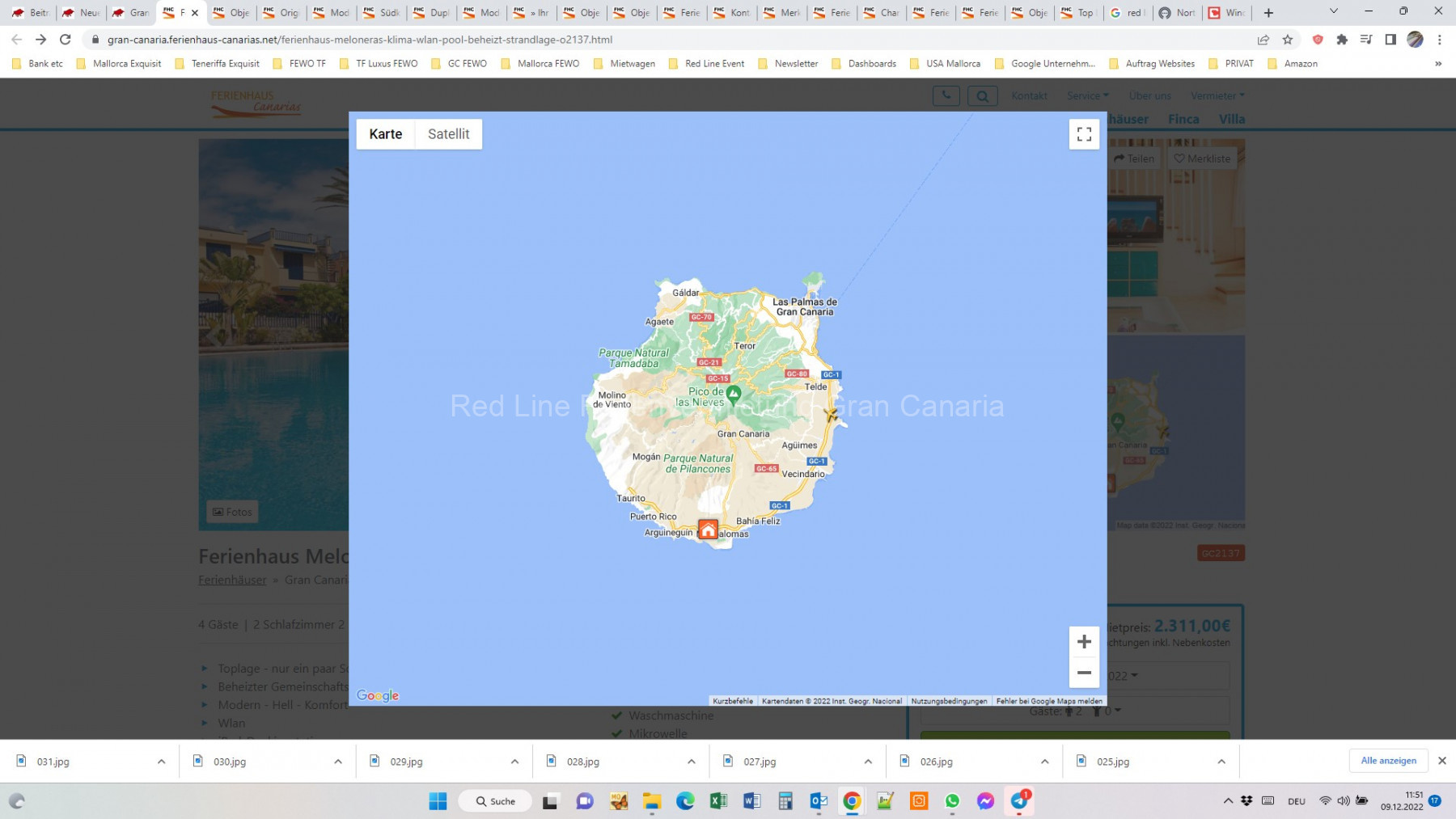The height and width of the screenshot is (819, 1456).
Task: Enter fullscreen map view
Action: (1084, 134)
